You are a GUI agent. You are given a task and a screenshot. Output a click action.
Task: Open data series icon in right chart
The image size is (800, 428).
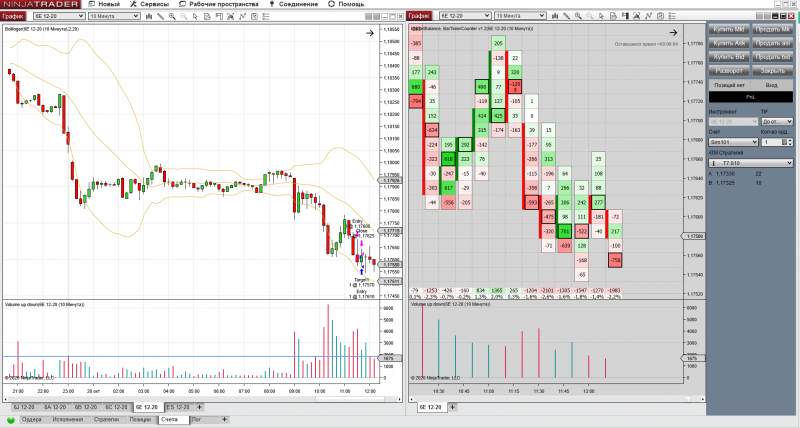[x=613, y=16]
